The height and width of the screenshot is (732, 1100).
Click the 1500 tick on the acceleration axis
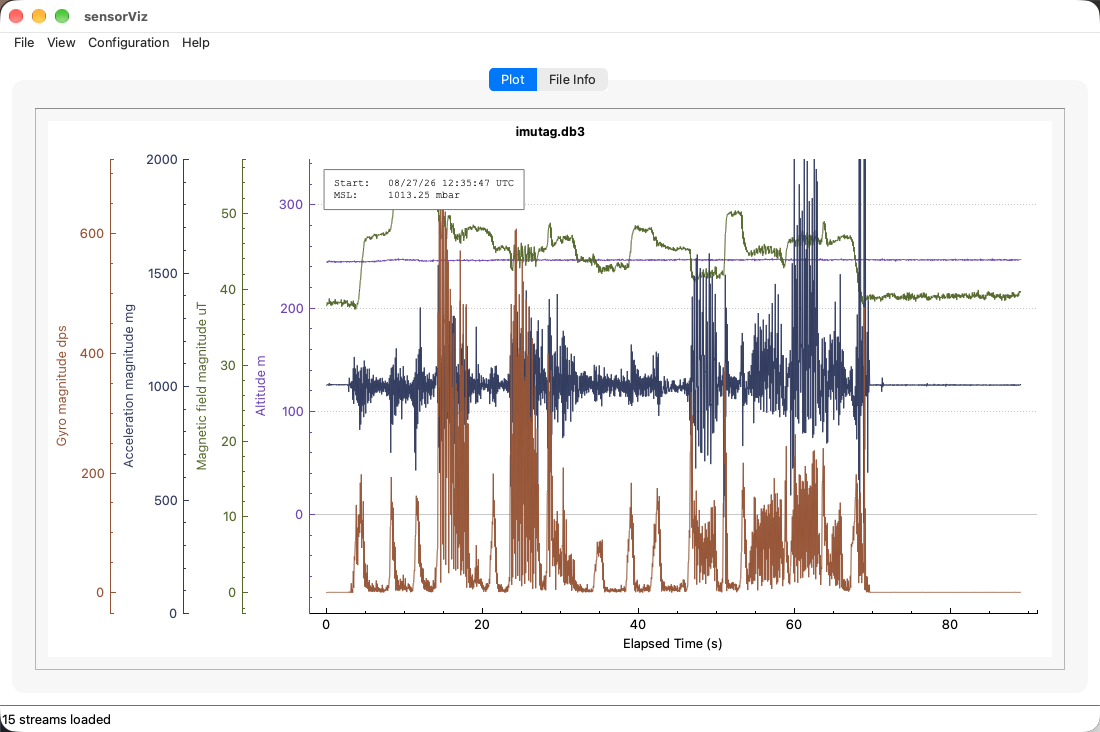162,274
